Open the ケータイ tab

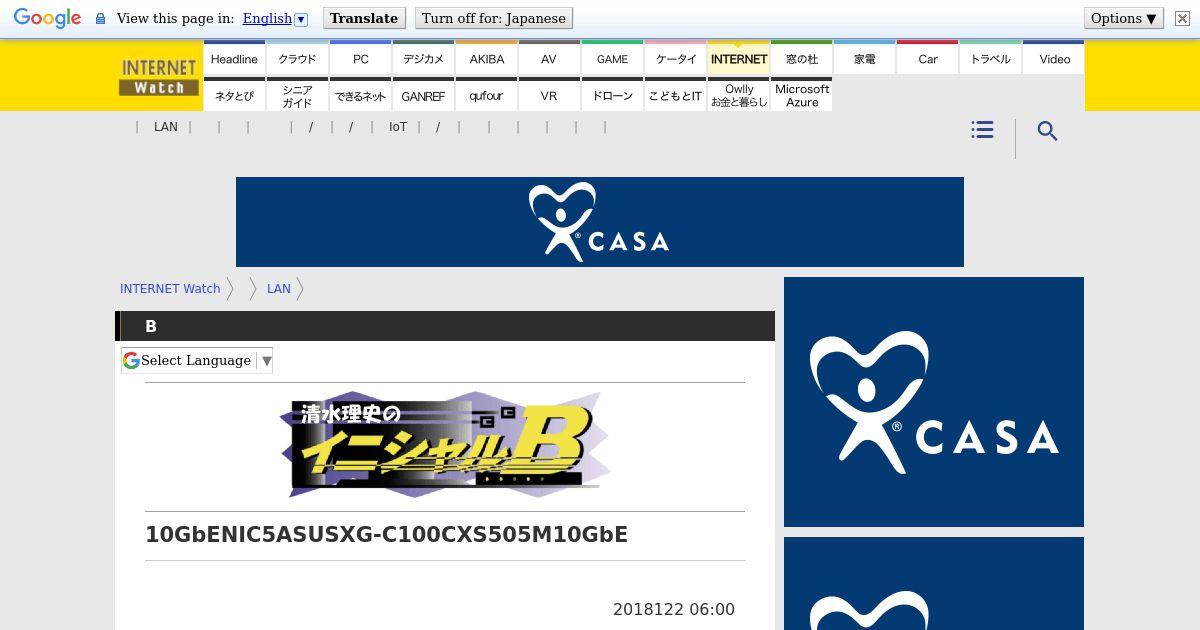coord(676,59)
